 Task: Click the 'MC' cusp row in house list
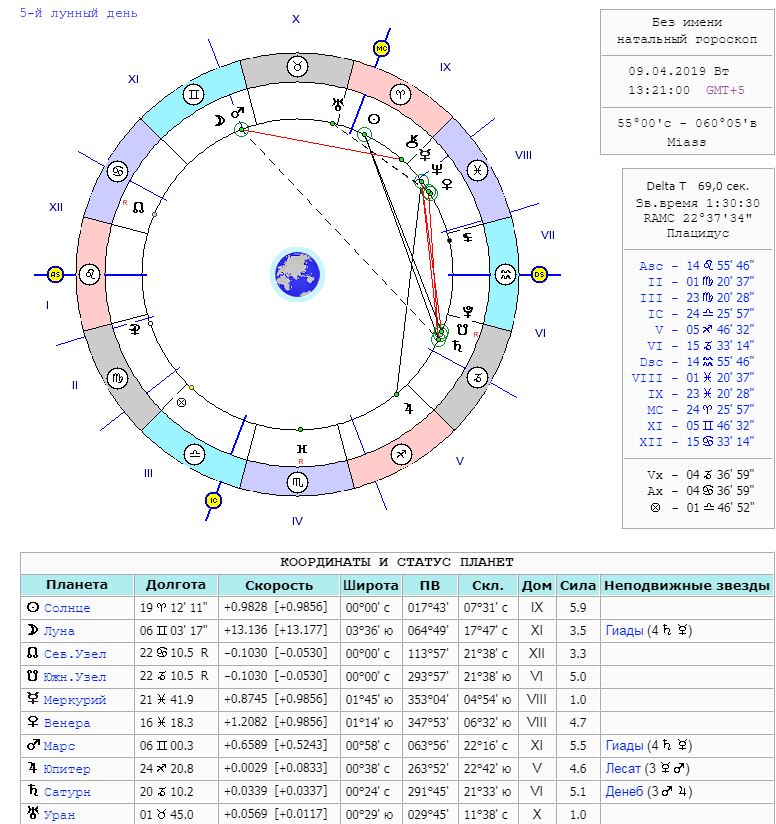700,410
